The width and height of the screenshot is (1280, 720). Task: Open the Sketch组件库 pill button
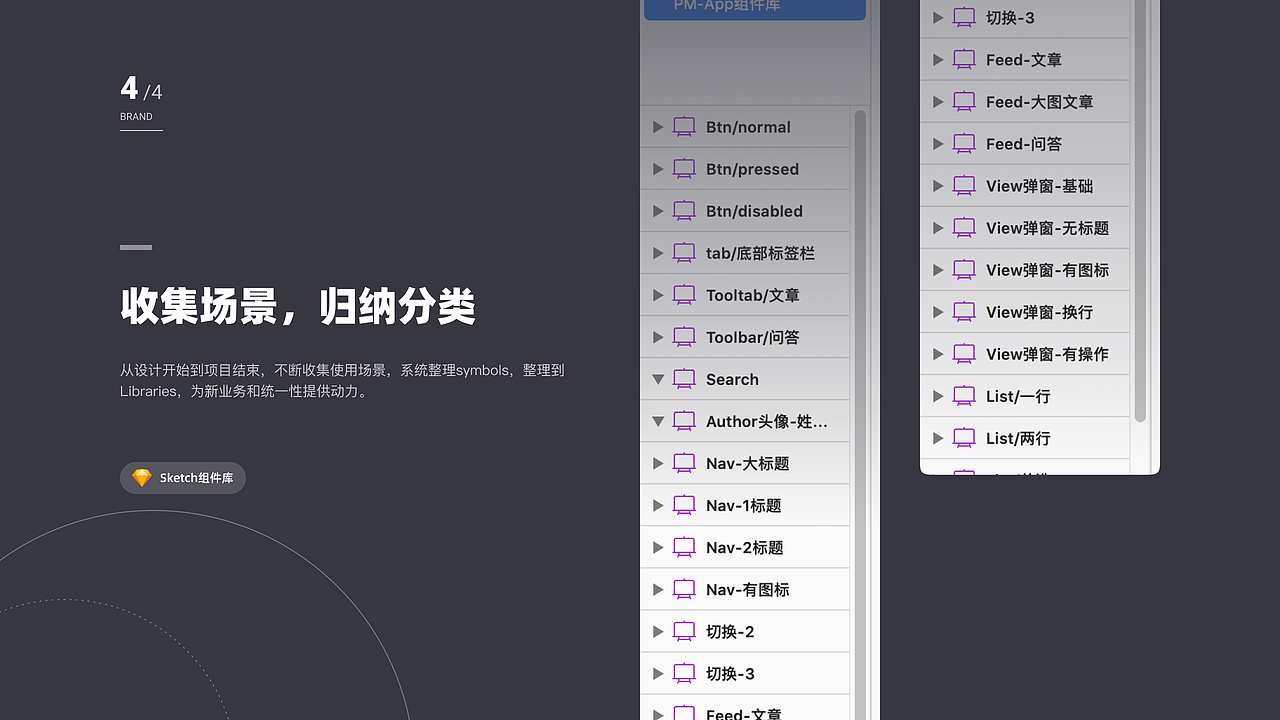click(x=183, y=478)
